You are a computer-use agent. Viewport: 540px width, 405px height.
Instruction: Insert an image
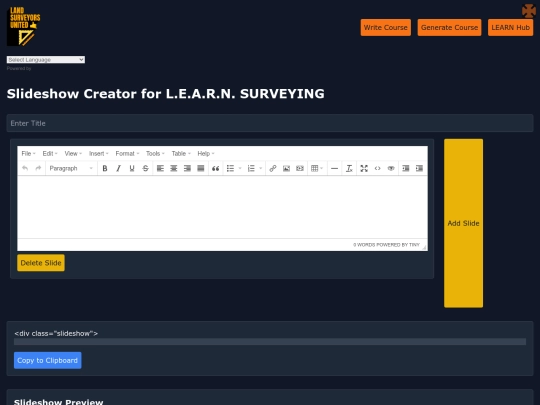point(286,168)
